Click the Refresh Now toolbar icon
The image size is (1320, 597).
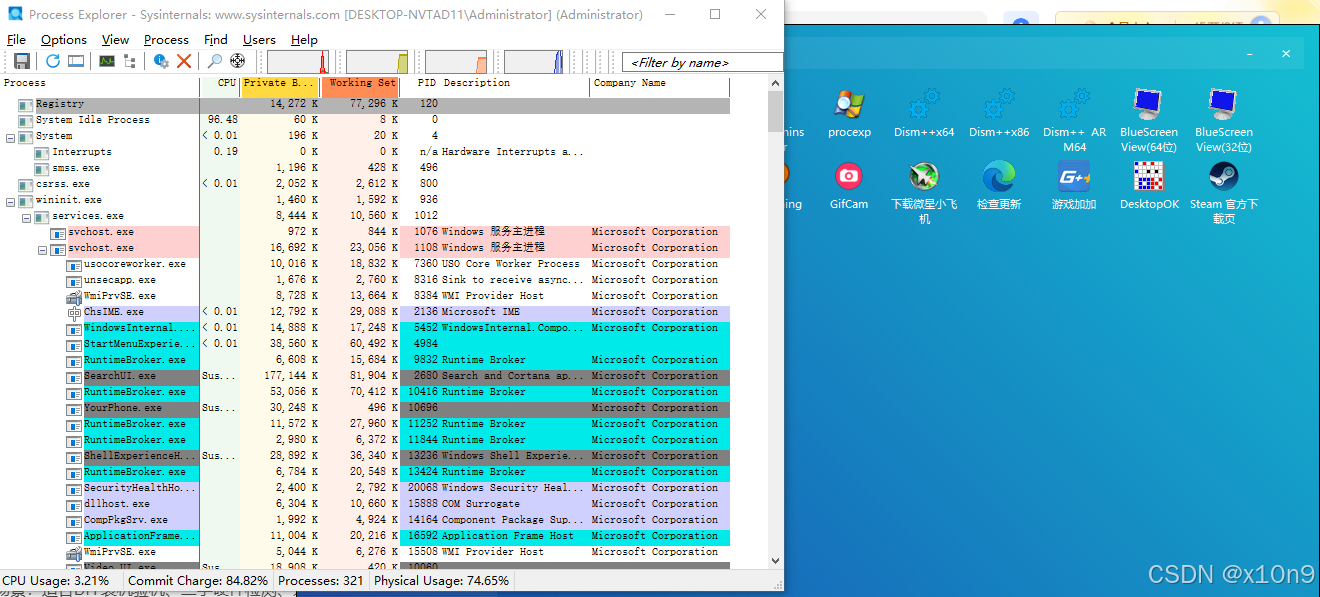(52, 62)
